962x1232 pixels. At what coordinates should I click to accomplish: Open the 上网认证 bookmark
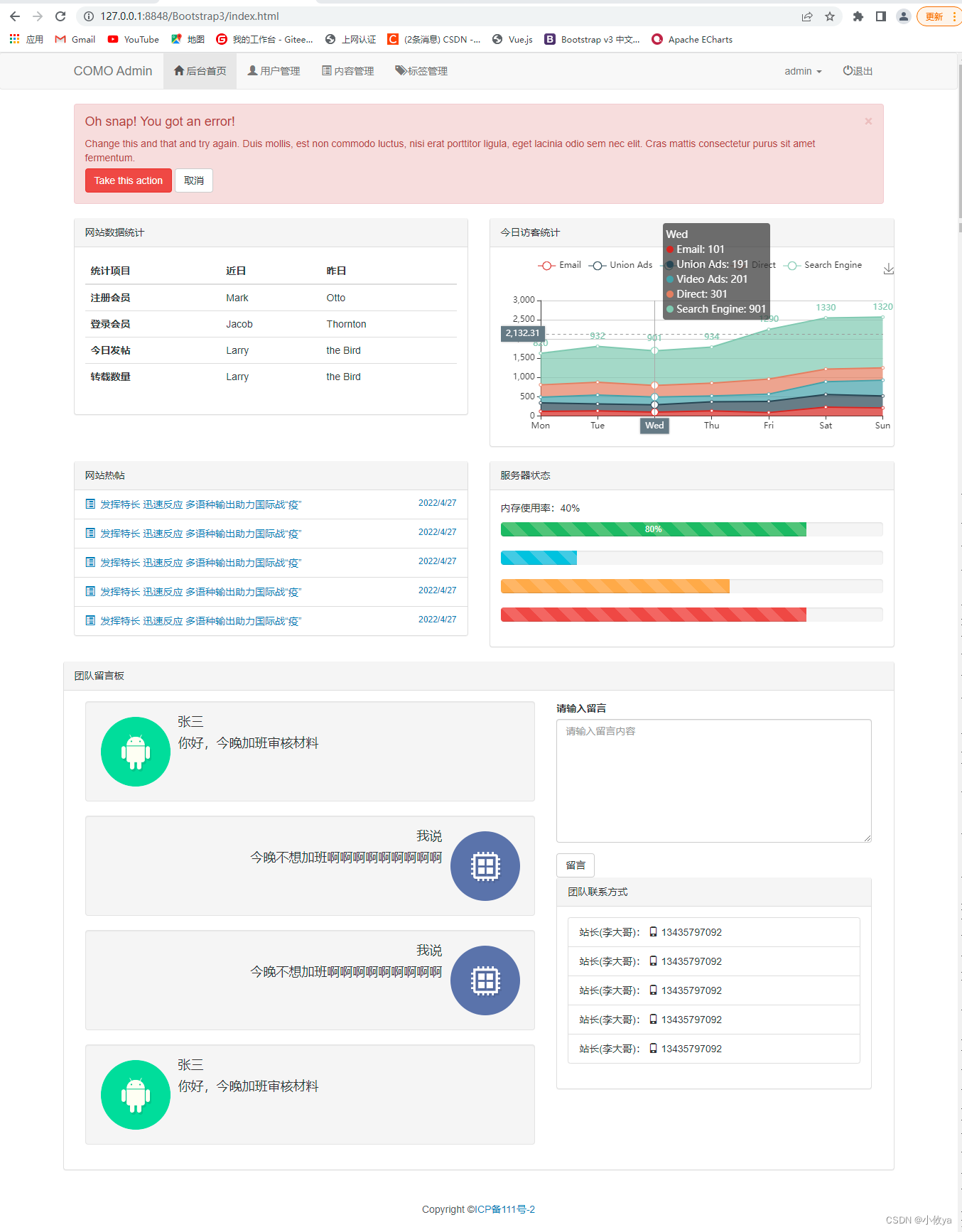[350, 40]
